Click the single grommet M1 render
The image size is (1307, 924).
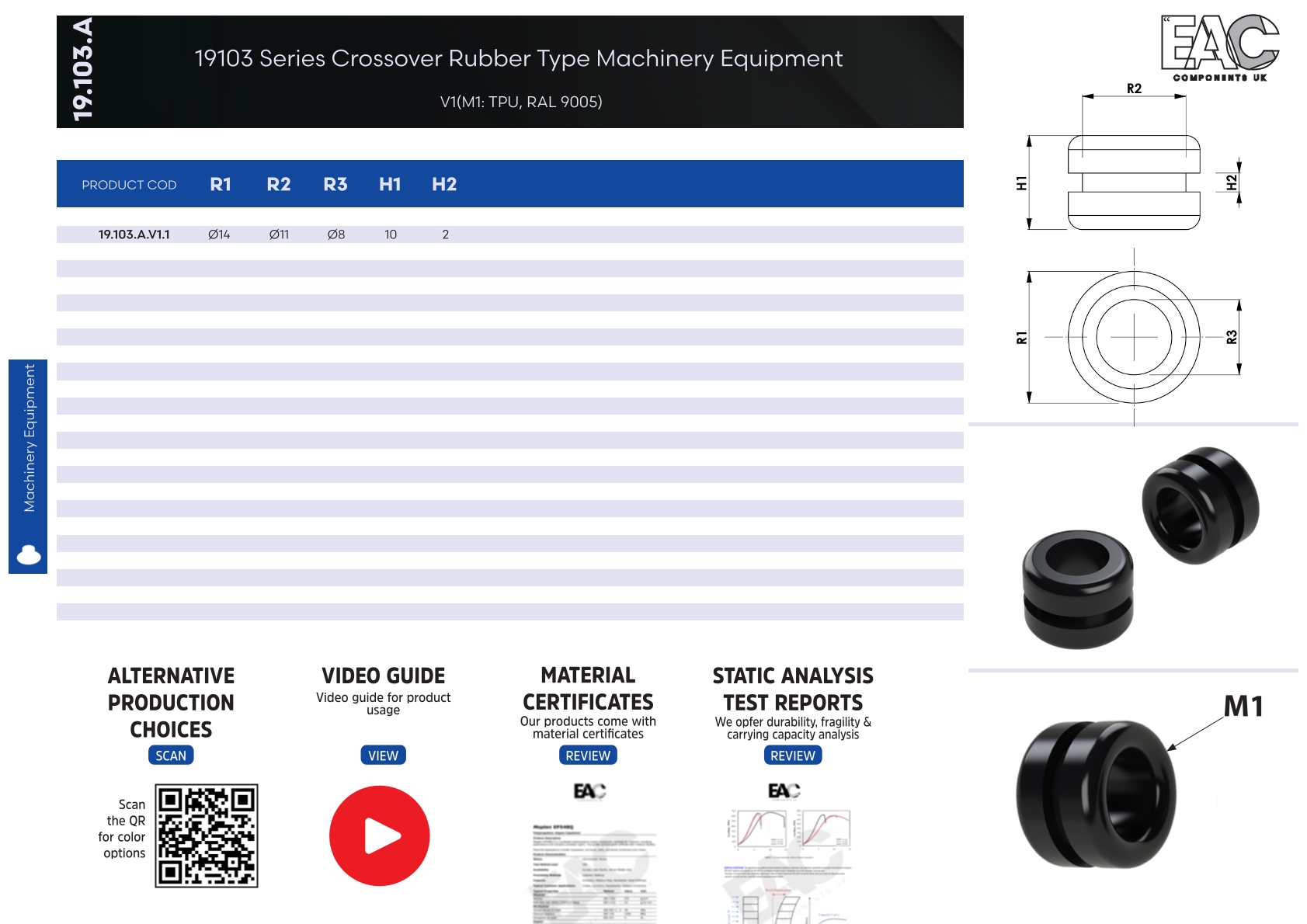click(1096, 794)
